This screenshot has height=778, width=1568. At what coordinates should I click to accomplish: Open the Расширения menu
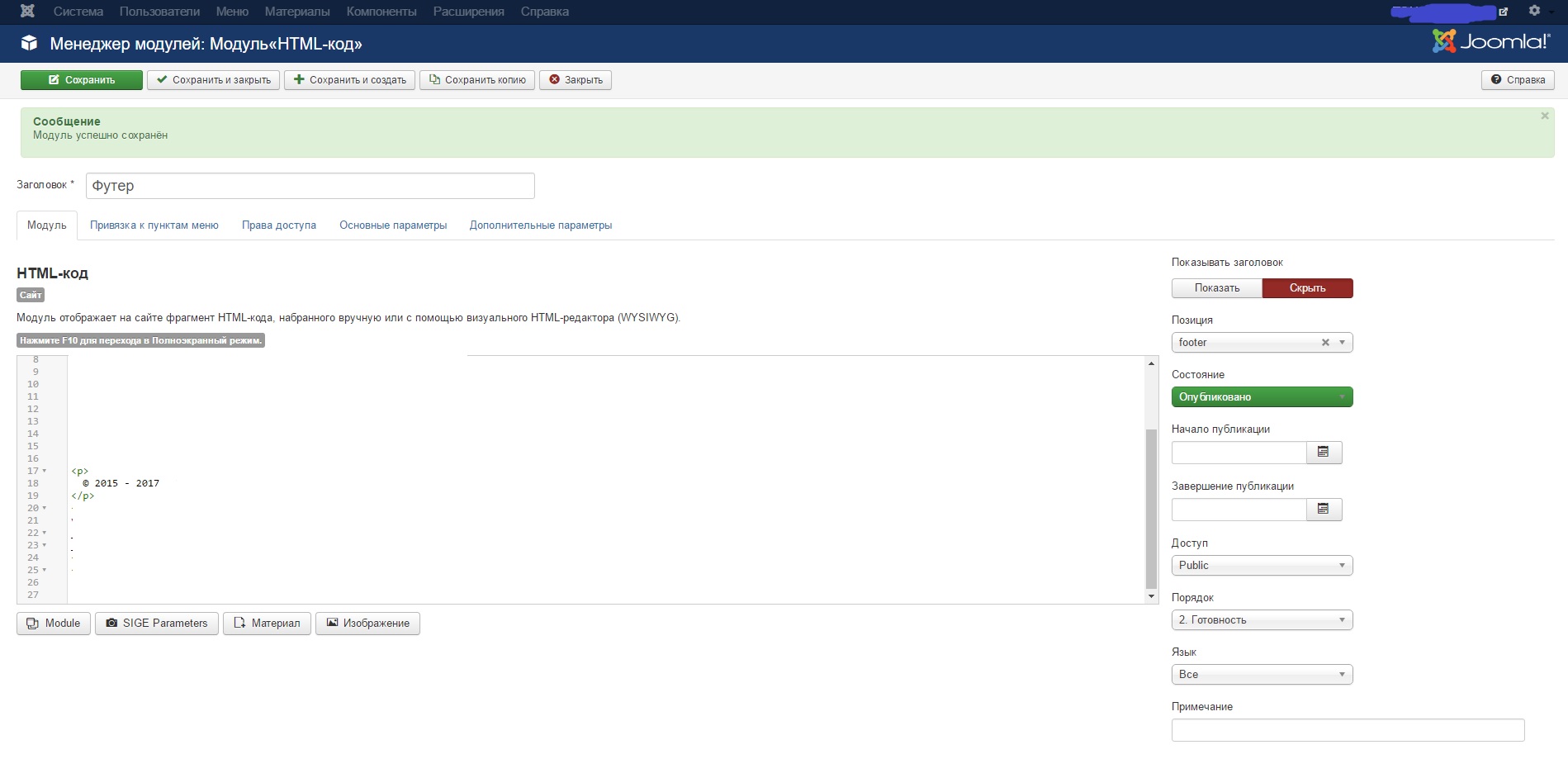pos(468,12)
